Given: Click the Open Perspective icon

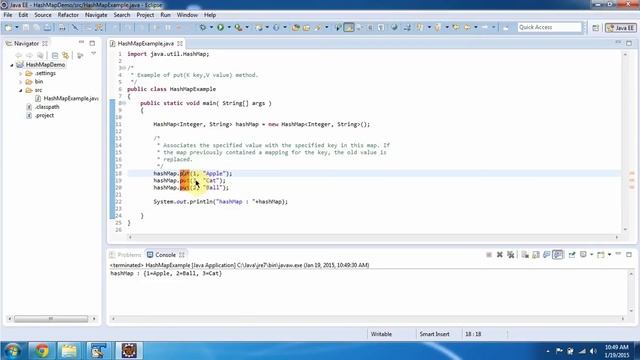Looking at the screenshot, I should pyautogui.click(x=596, y=28).
